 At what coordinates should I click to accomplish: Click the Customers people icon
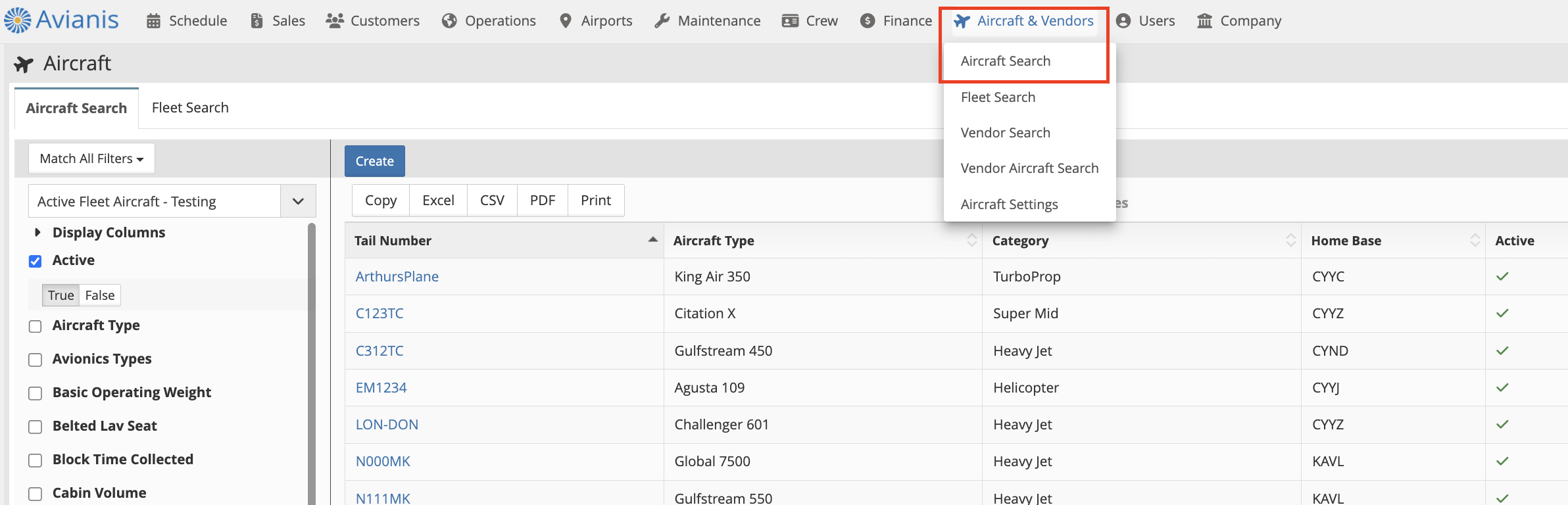(x=335, y=21)
